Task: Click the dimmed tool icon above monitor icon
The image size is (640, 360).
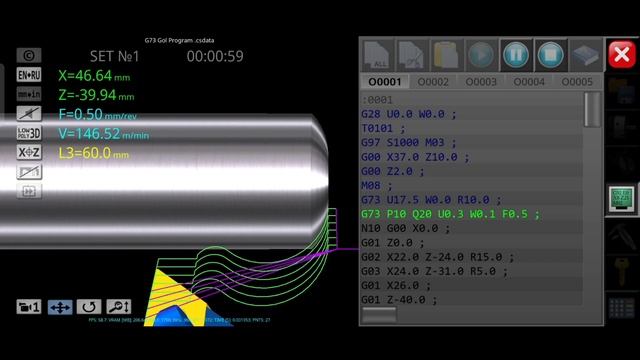Action: pos(621,163)
